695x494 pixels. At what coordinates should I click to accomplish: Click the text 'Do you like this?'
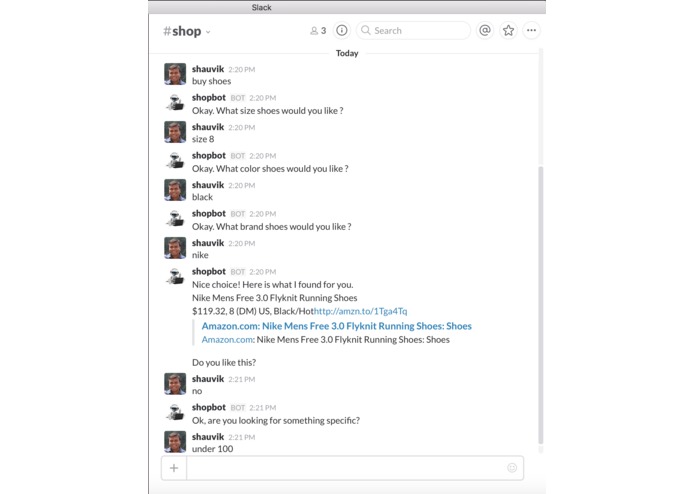pos(224,362)
